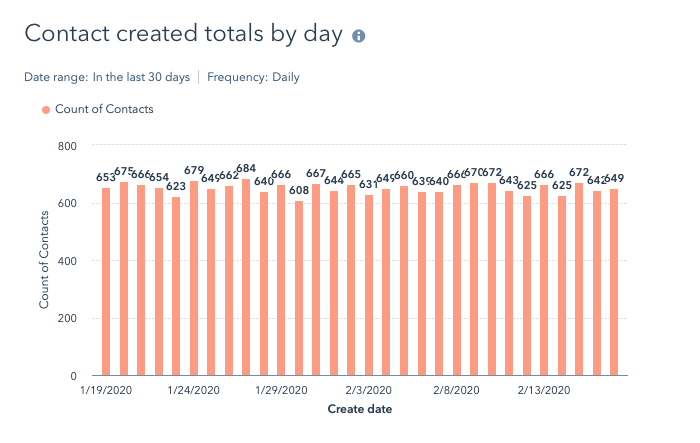The width and height of the screenshot is (700, 443).
Task: Select the bar labeled 675
Action: click(124, 279)
